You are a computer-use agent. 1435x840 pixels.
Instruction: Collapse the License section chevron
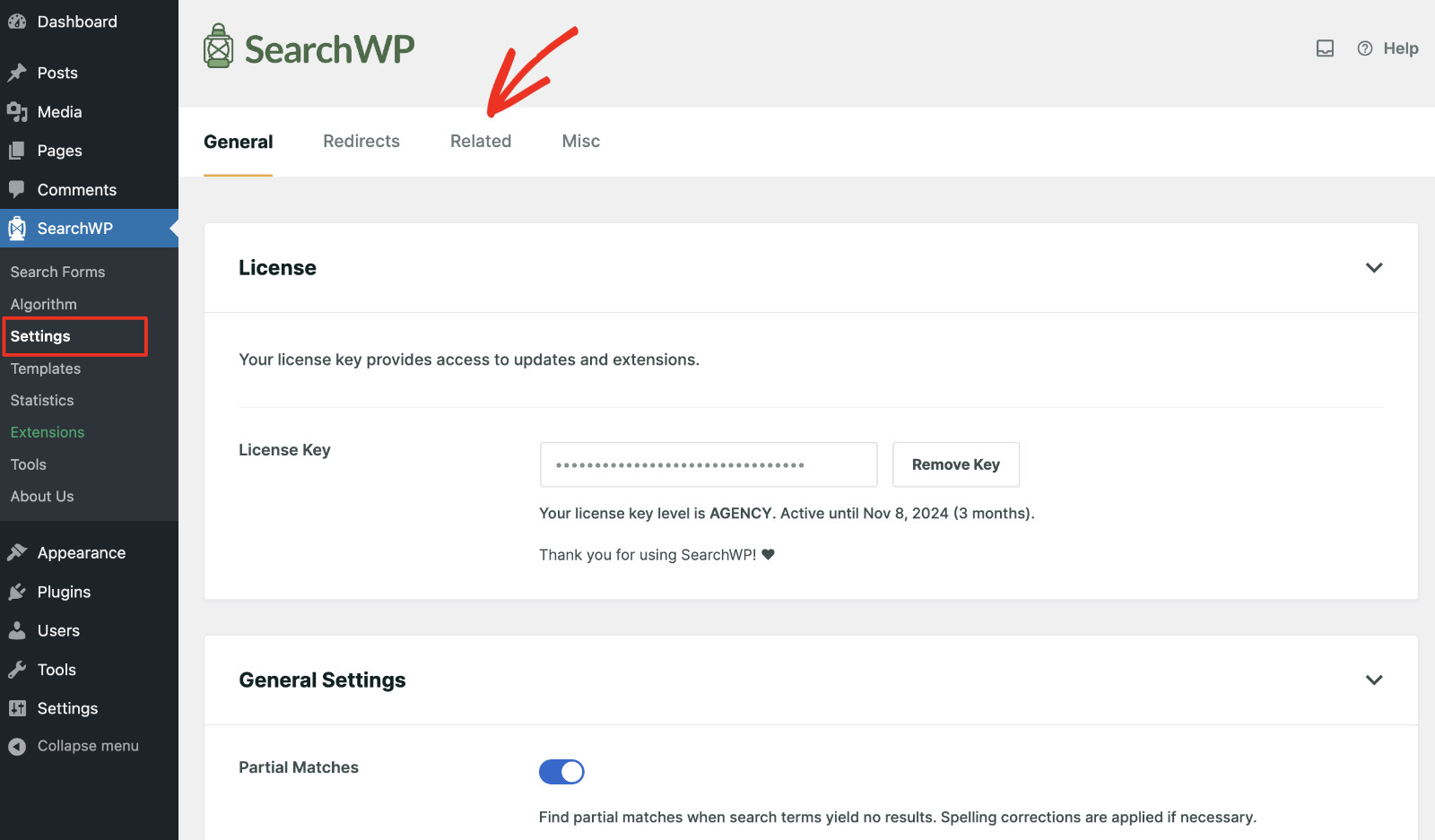point(1374,267)
